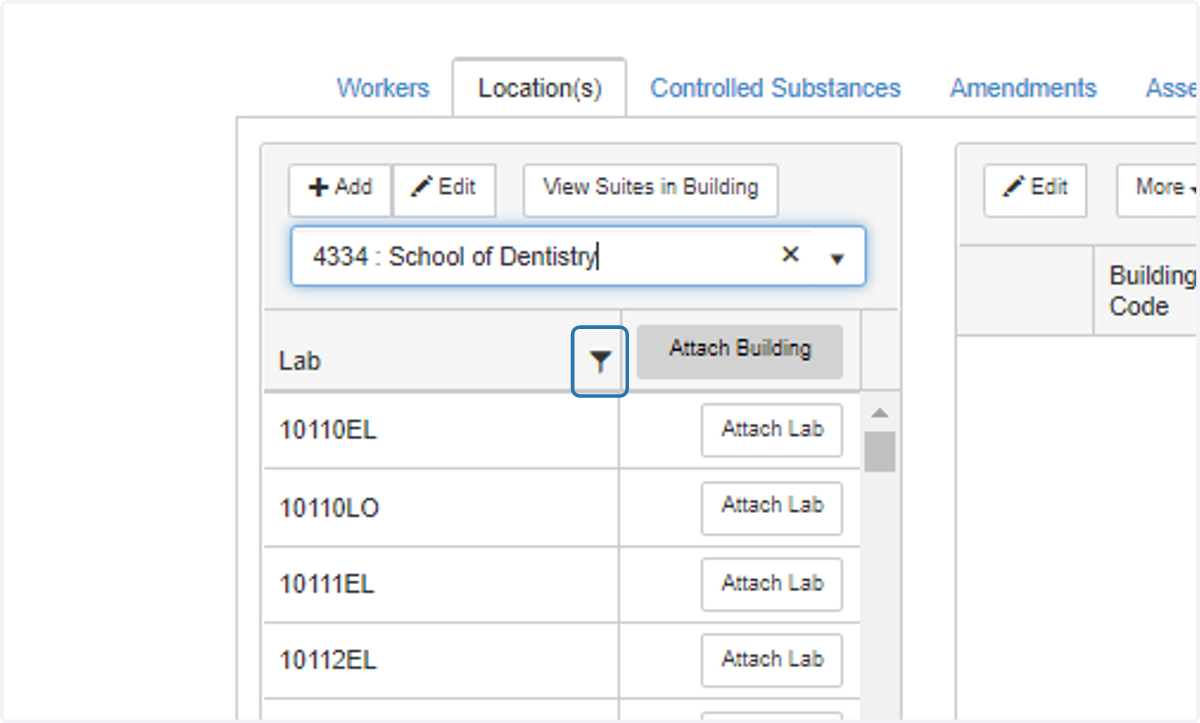Open the More dropdown button
The width and height of the screenshot is (1200, 723).
tap(1160, 190)
